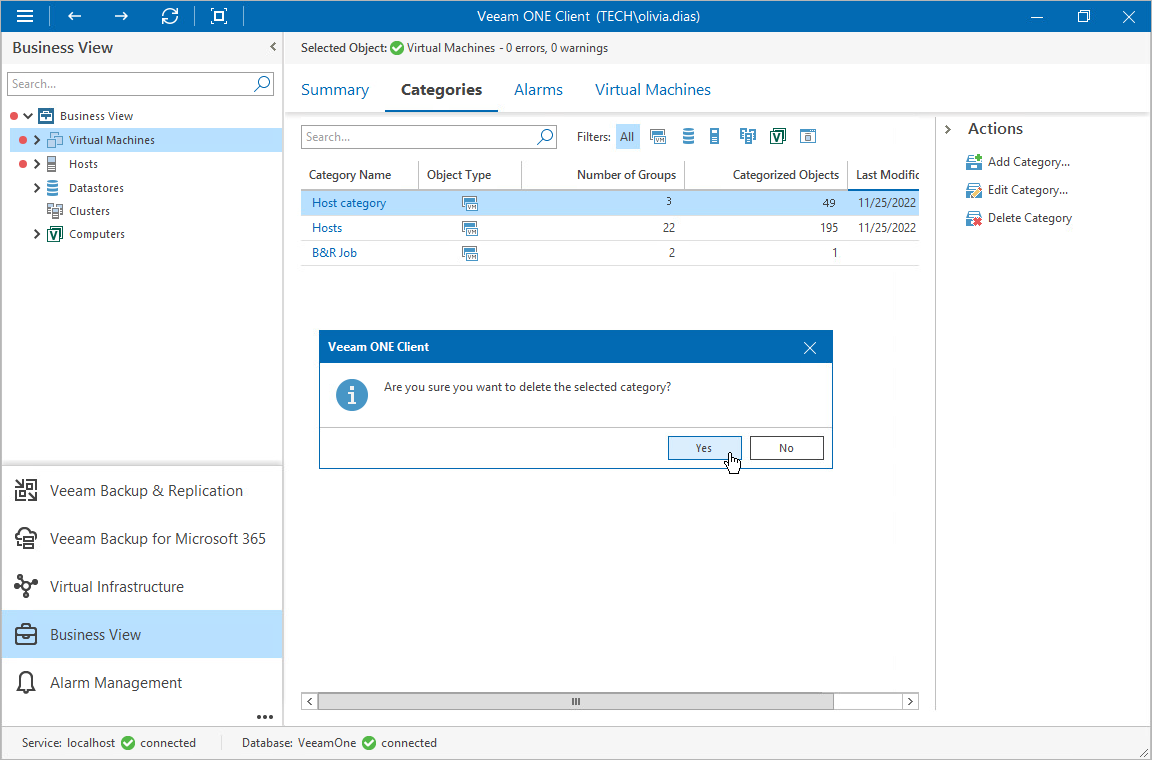Toggle full screen mode icon

pos(218,16)
